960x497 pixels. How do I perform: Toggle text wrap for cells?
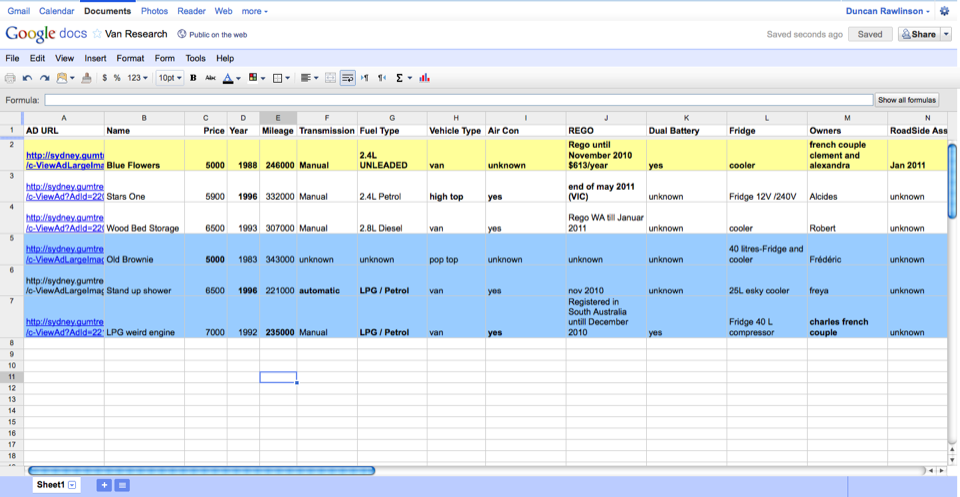click(348, 78)
